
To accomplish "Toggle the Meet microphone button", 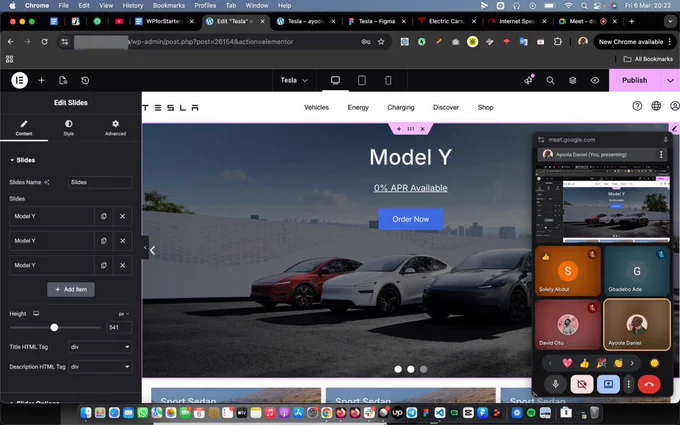I will pos(555,384).
